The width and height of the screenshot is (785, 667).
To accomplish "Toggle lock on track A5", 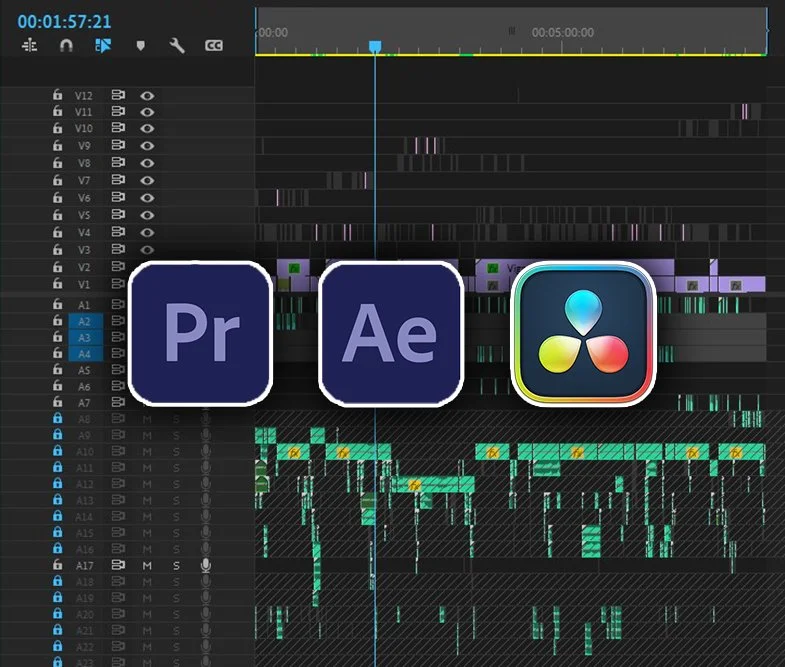I will pyautogui.click(x=58, y=369).
